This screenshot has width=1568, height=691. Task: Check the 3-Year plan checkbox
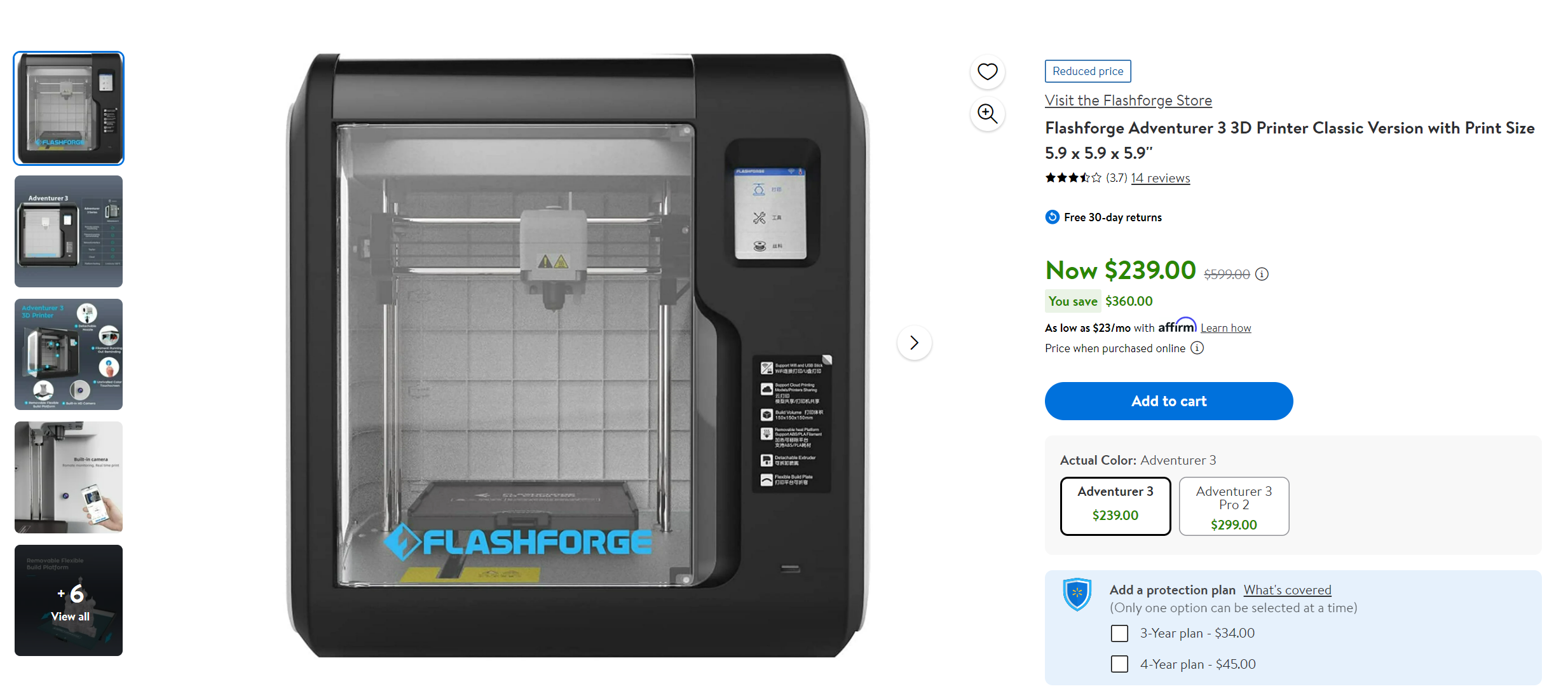point(1119,633)
